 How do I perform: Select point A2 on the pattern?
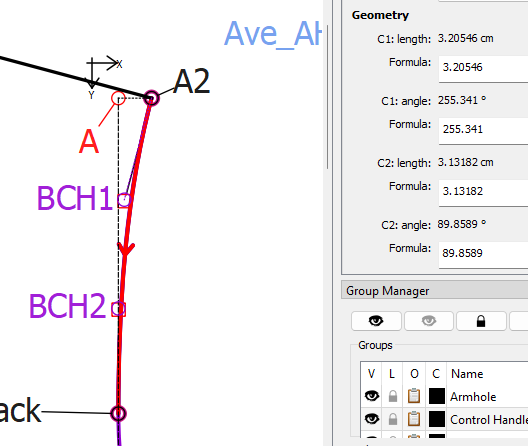tap(151, 98)
